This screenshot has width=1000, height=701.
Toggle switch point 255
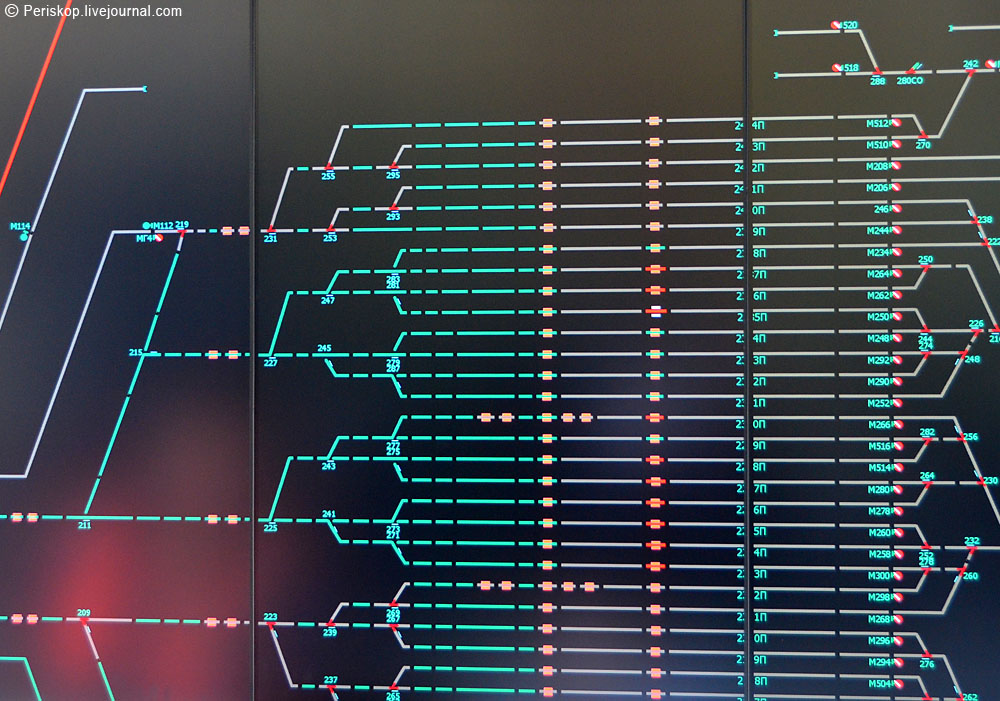[328, 167]
